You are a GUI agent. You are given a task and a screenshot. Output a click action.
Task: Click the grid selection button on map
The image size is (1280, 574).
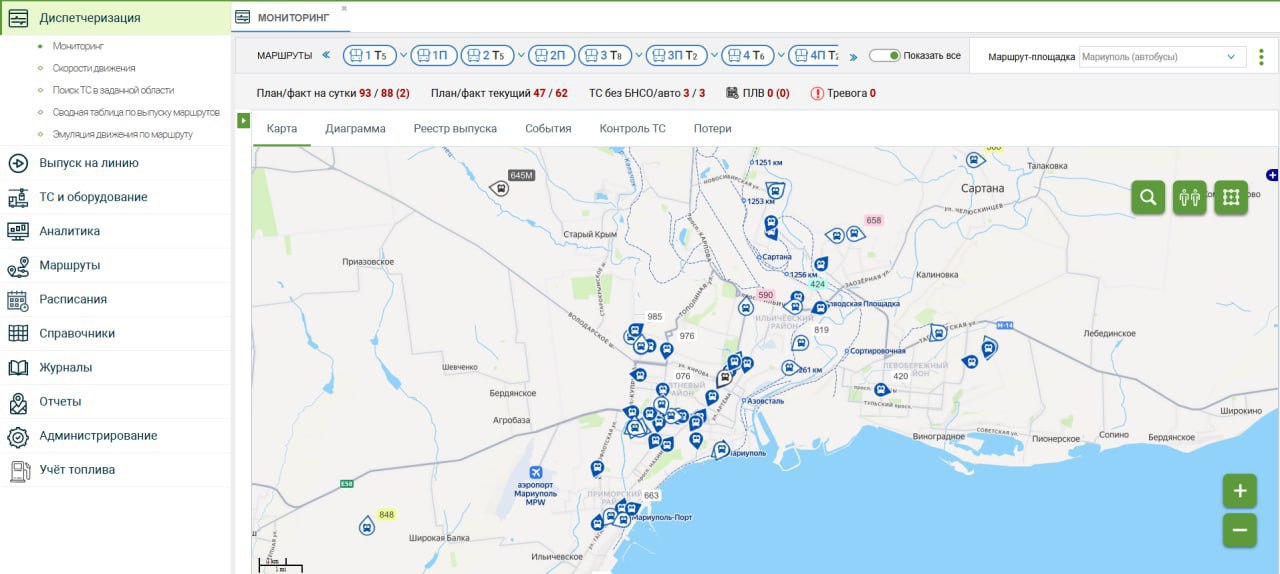tap(1231, 197)
